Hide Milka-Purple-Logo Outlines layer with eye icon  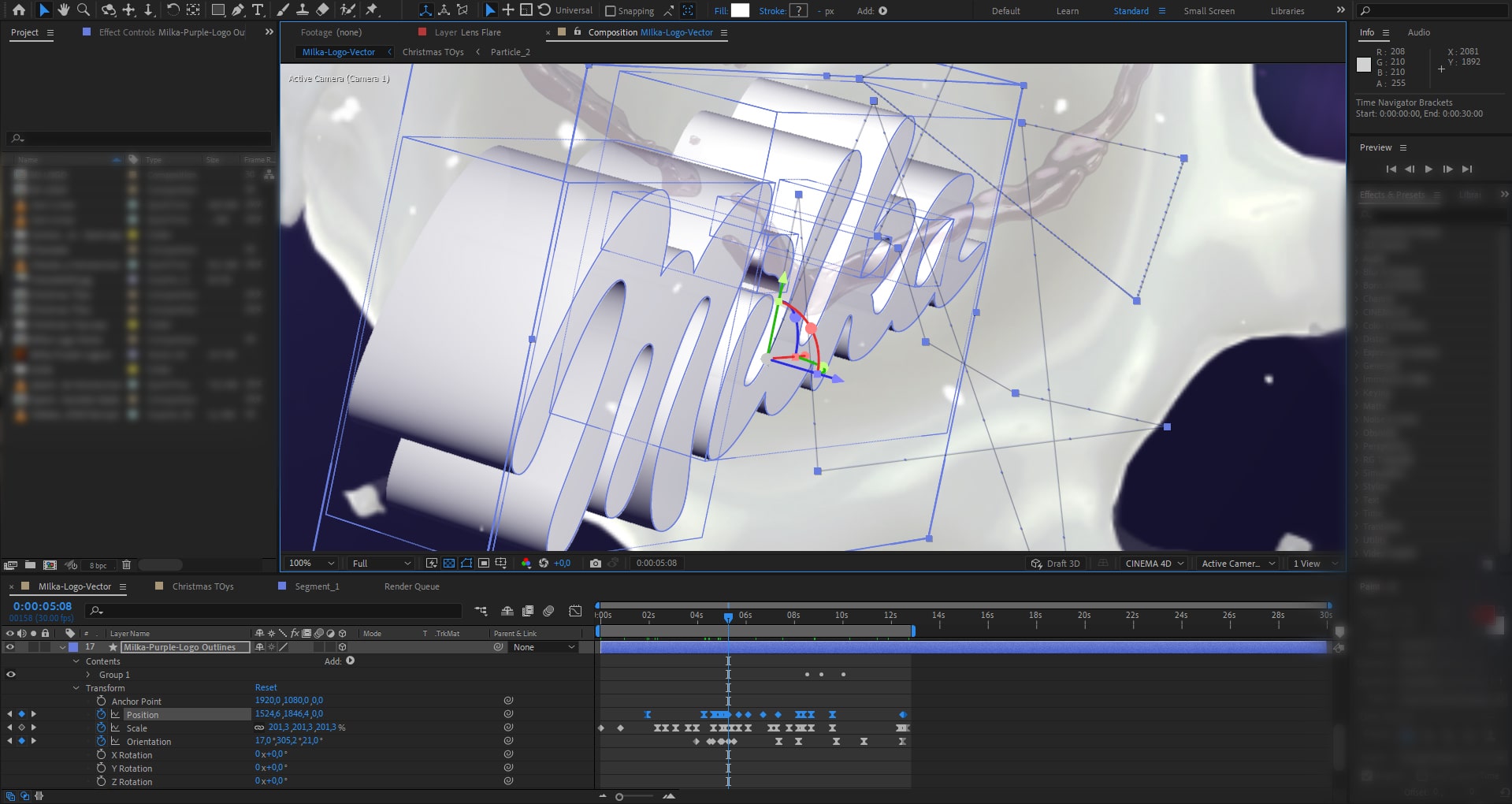(10, 647)
